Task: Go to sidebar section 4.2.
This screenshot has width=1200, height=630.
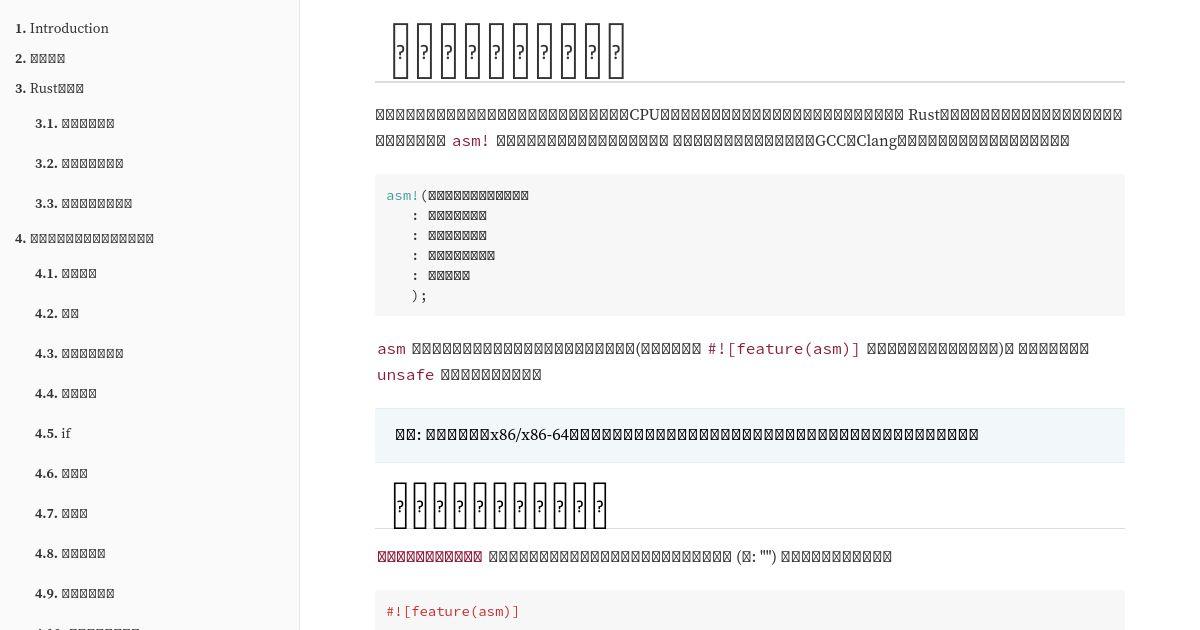Action: (57, 313)
